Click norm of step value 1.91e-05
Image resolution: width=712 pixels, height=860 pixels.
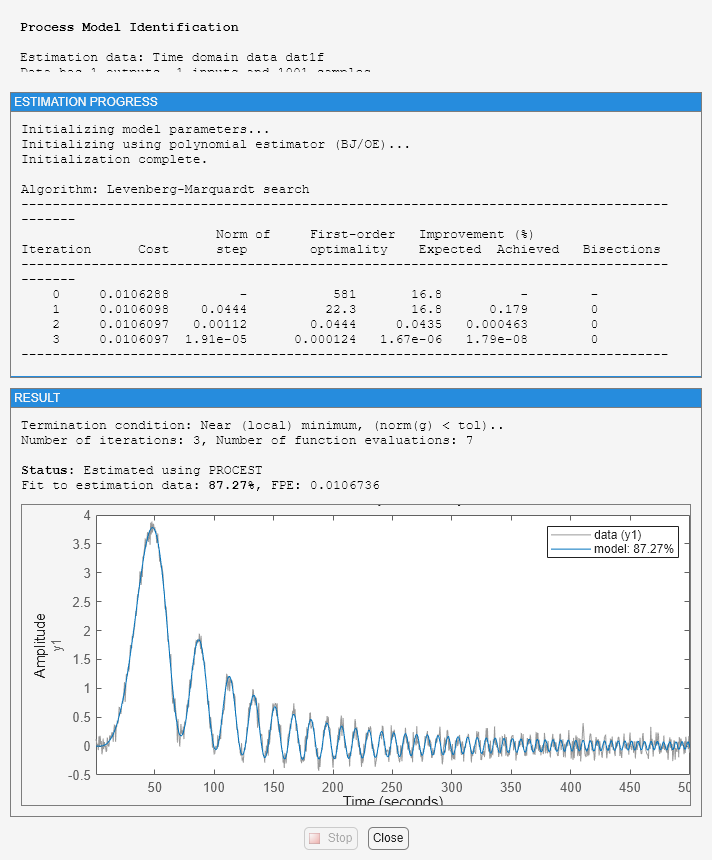[x=216, y=340]
